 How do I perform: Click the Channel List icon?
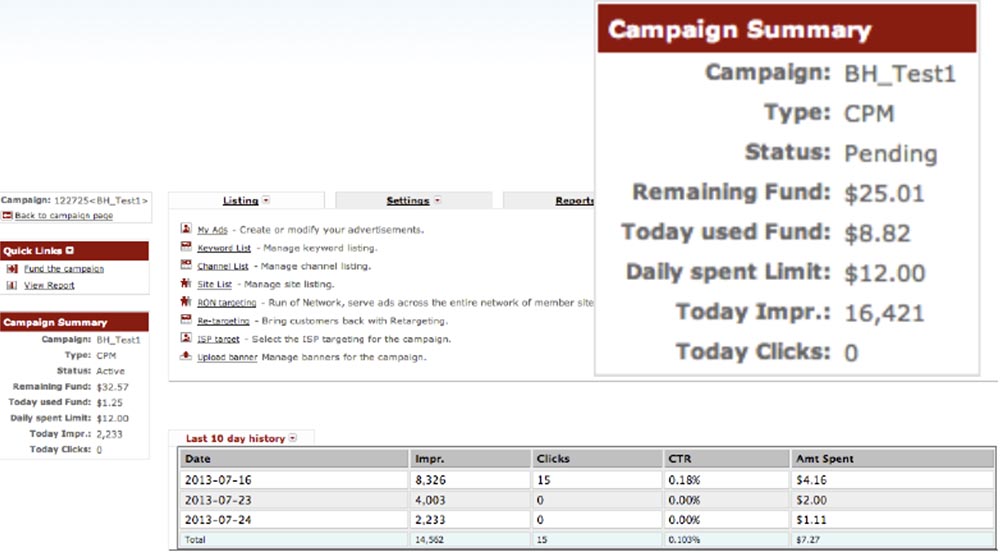point(186,265)
